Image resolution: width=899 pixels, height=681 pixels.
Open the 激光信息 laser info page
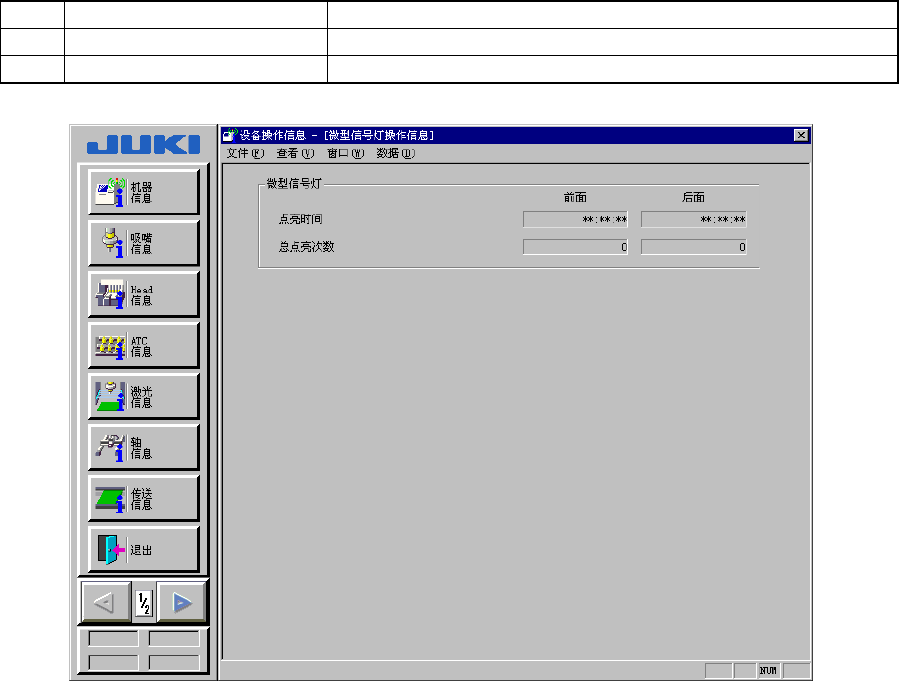(x=144, y=396)
